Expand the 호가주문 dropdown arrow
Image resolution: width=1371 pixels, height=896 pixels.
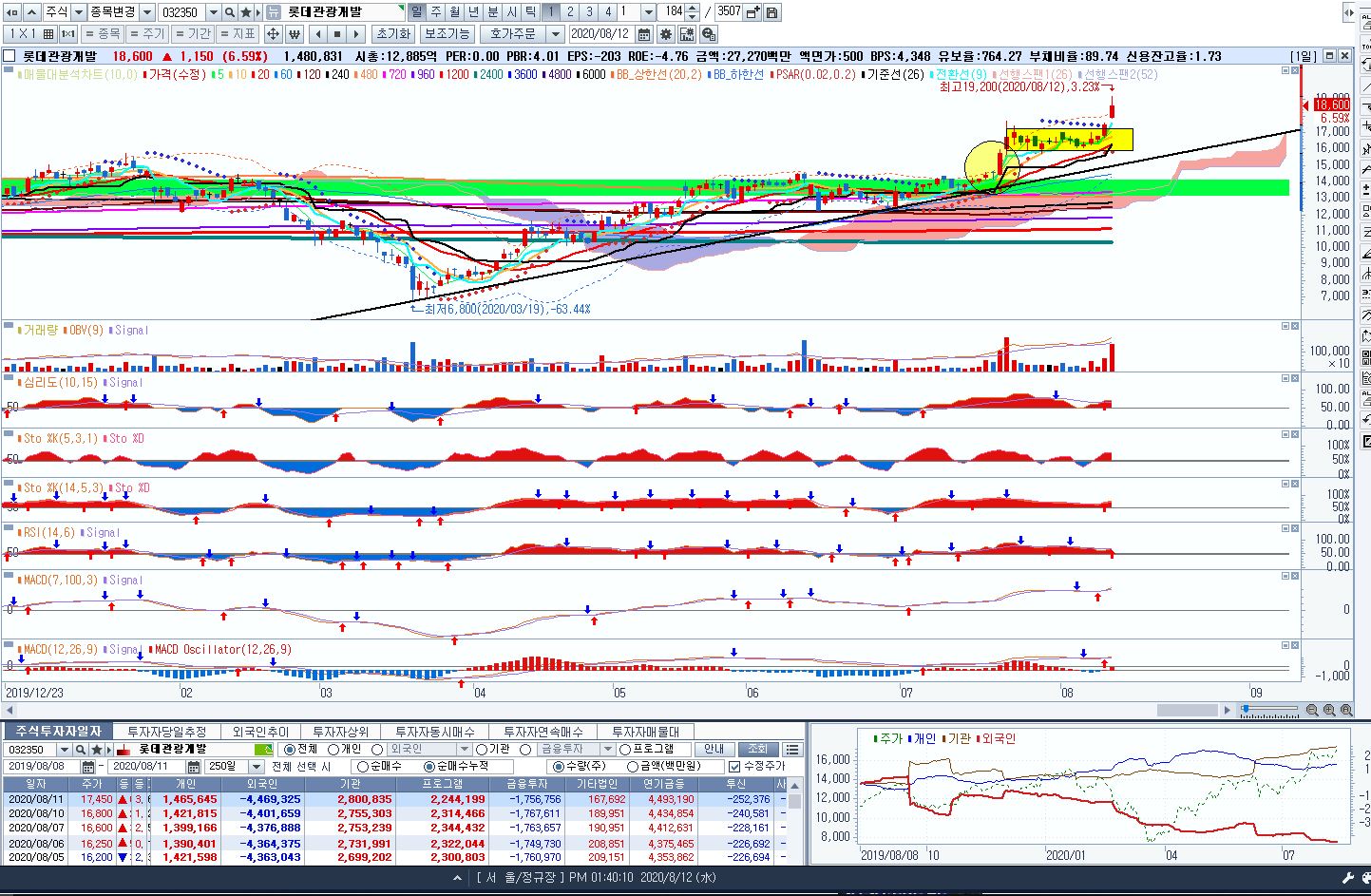(555, 34)
